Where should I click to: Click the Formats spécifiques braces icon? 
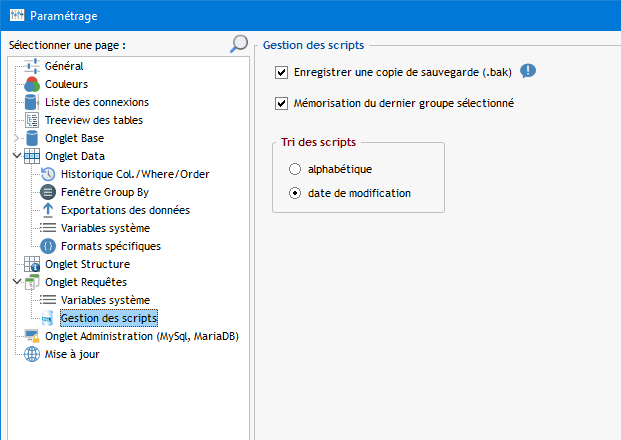coord(48,246)
